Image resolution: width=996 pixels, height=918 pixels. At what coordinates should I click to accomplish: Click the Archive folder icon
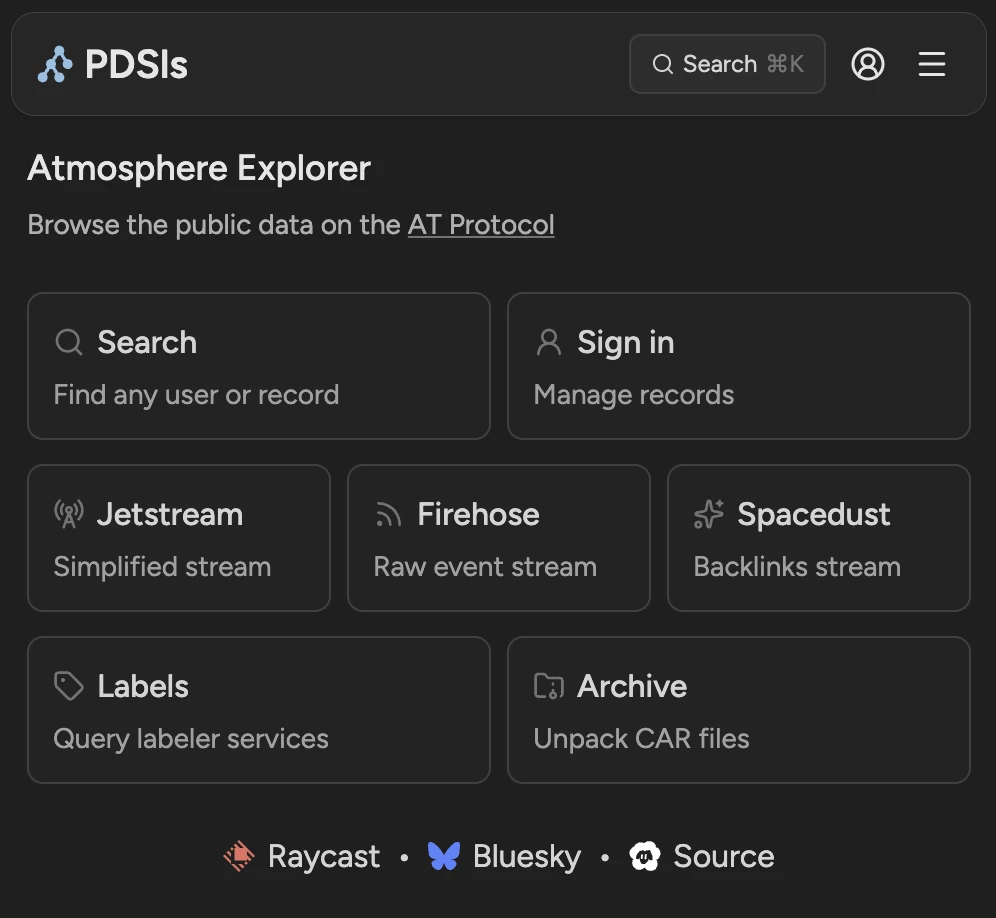pyautogui.click(x=549, y=687)
